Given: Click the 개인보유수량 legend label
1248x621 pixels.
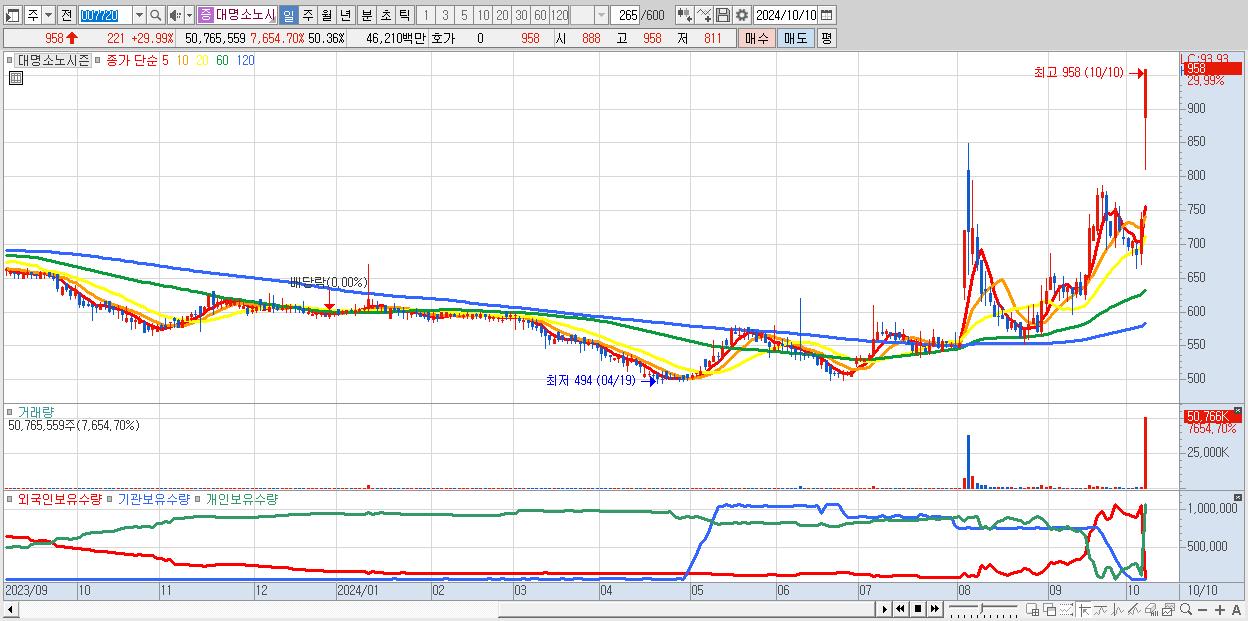Looking at the screenshot, I should click(x=242, y=498).
